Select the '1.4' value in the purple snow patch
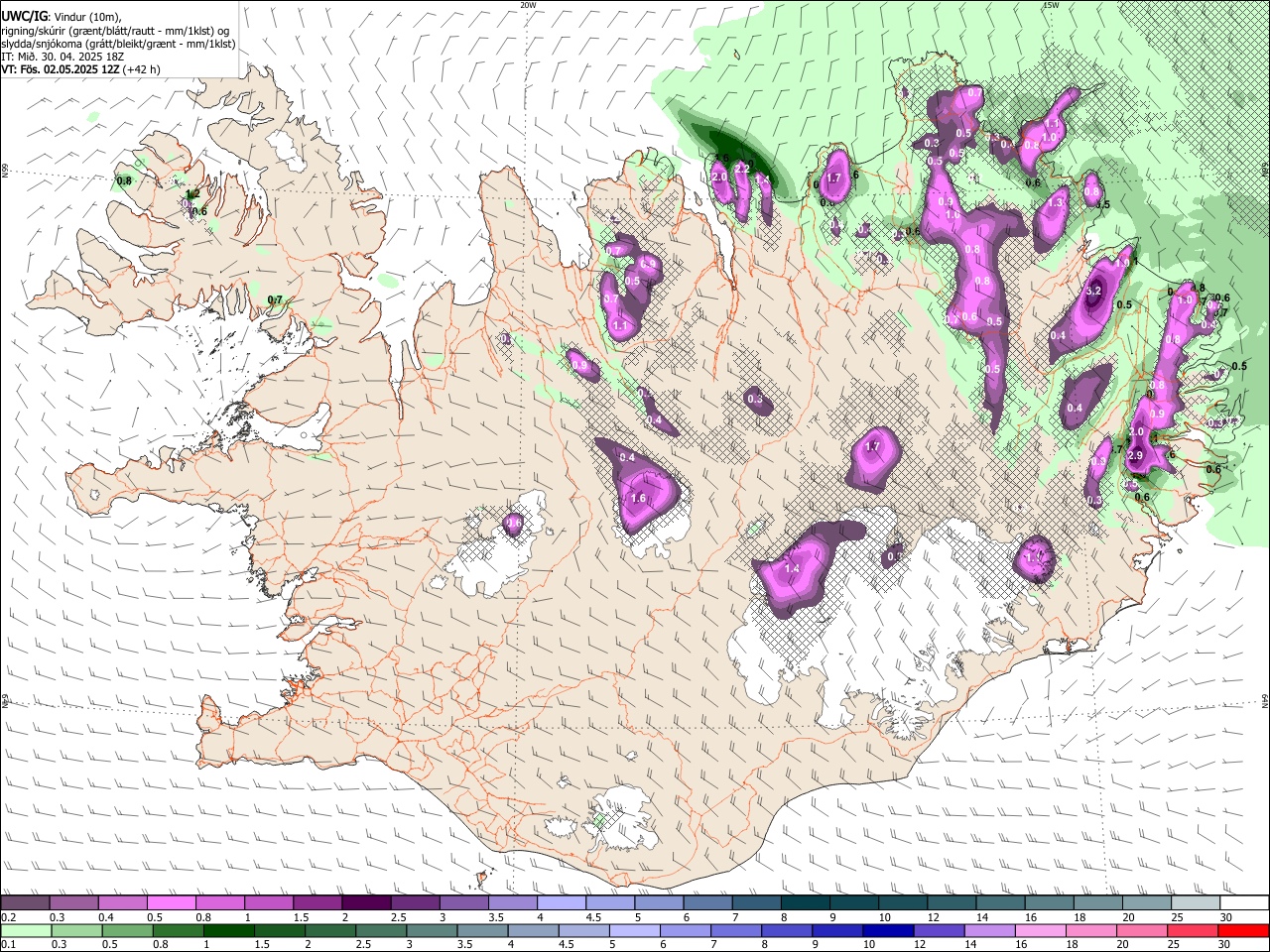The width and height of the screenshot is (1270, 952). coord(792,569)
